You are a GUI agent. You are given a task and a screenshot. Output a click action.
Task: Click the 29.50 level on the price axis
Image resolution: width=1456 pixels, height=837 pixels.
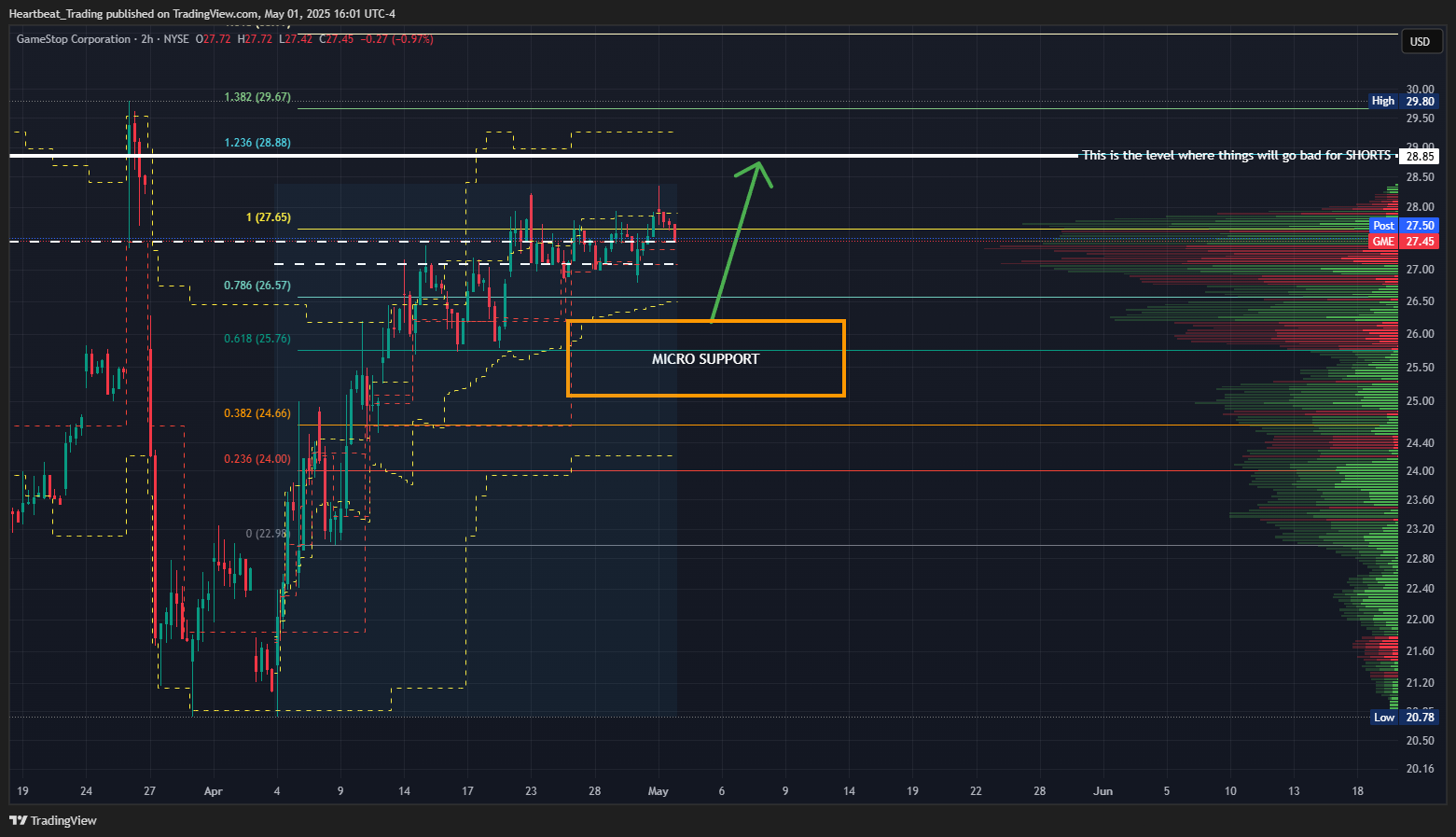(x=1421, y=119)
